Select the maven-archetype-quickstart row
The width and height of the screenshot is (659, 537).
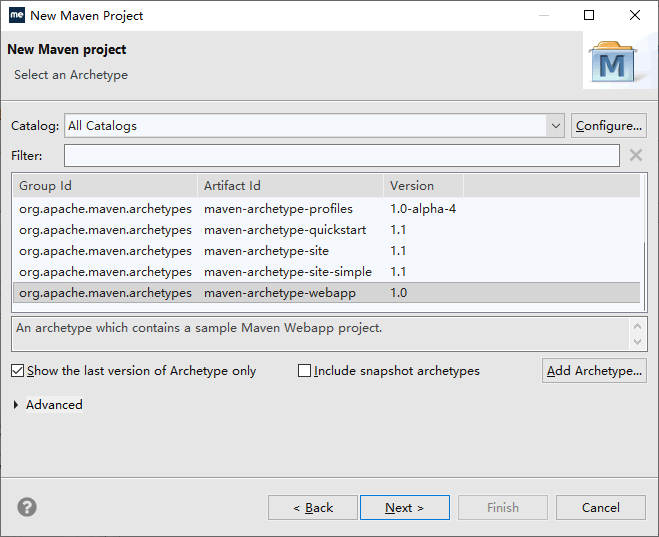tap(285, 230)
